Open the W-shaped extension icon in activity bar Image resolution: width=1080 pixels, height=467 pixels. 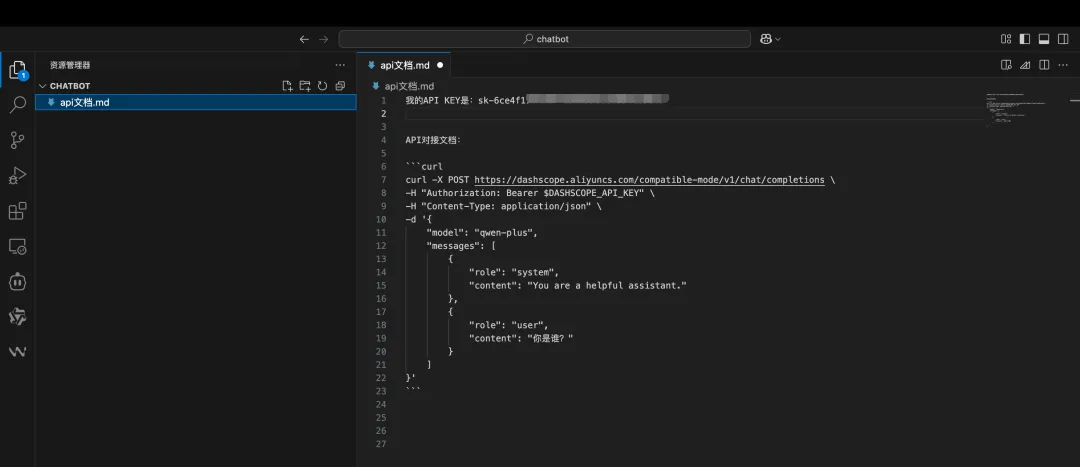tap(17, 351)
